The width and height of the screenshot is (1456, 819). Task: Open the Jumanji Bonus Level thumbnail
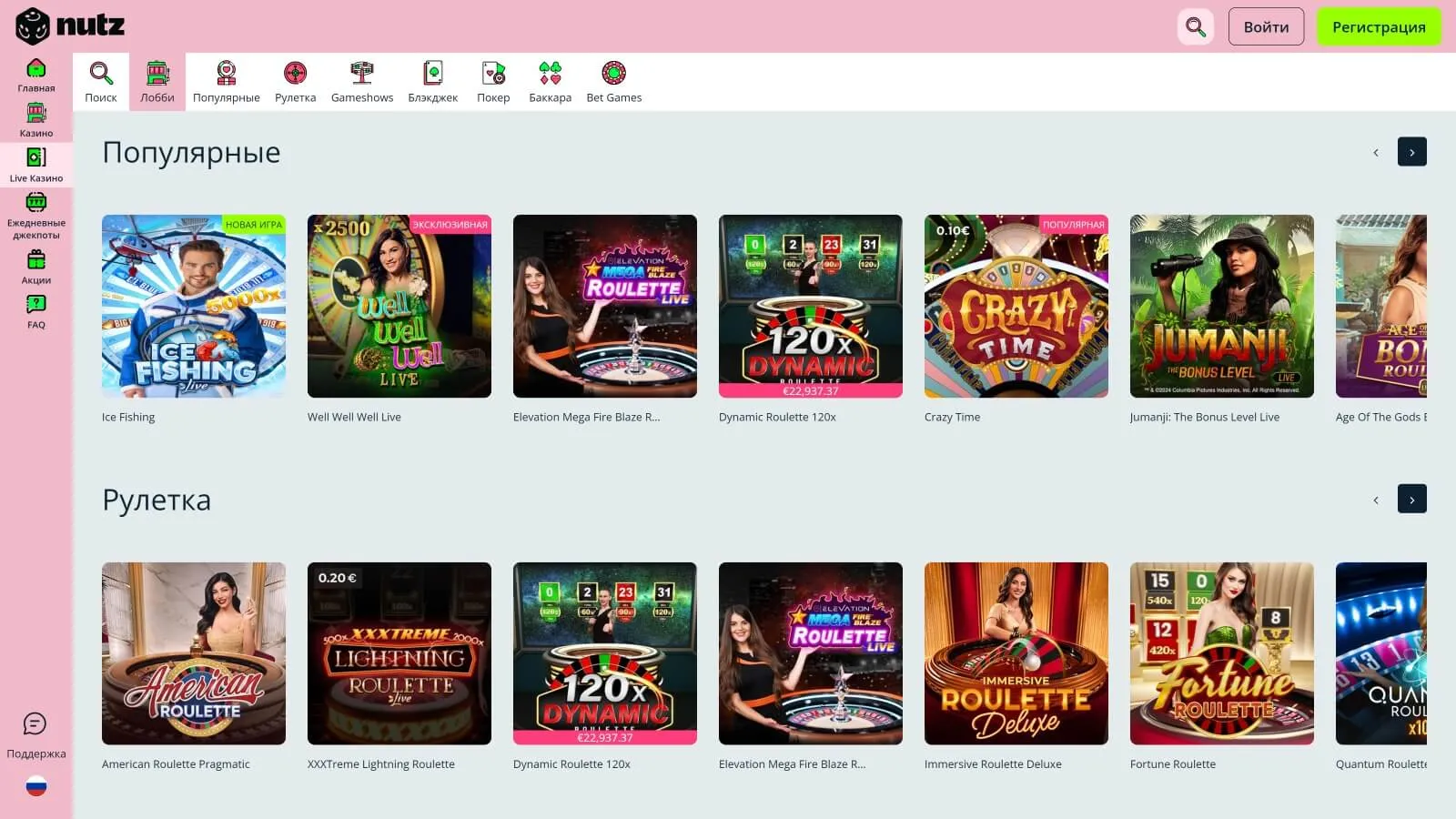pyautogui.click(x=1222, y=306)
